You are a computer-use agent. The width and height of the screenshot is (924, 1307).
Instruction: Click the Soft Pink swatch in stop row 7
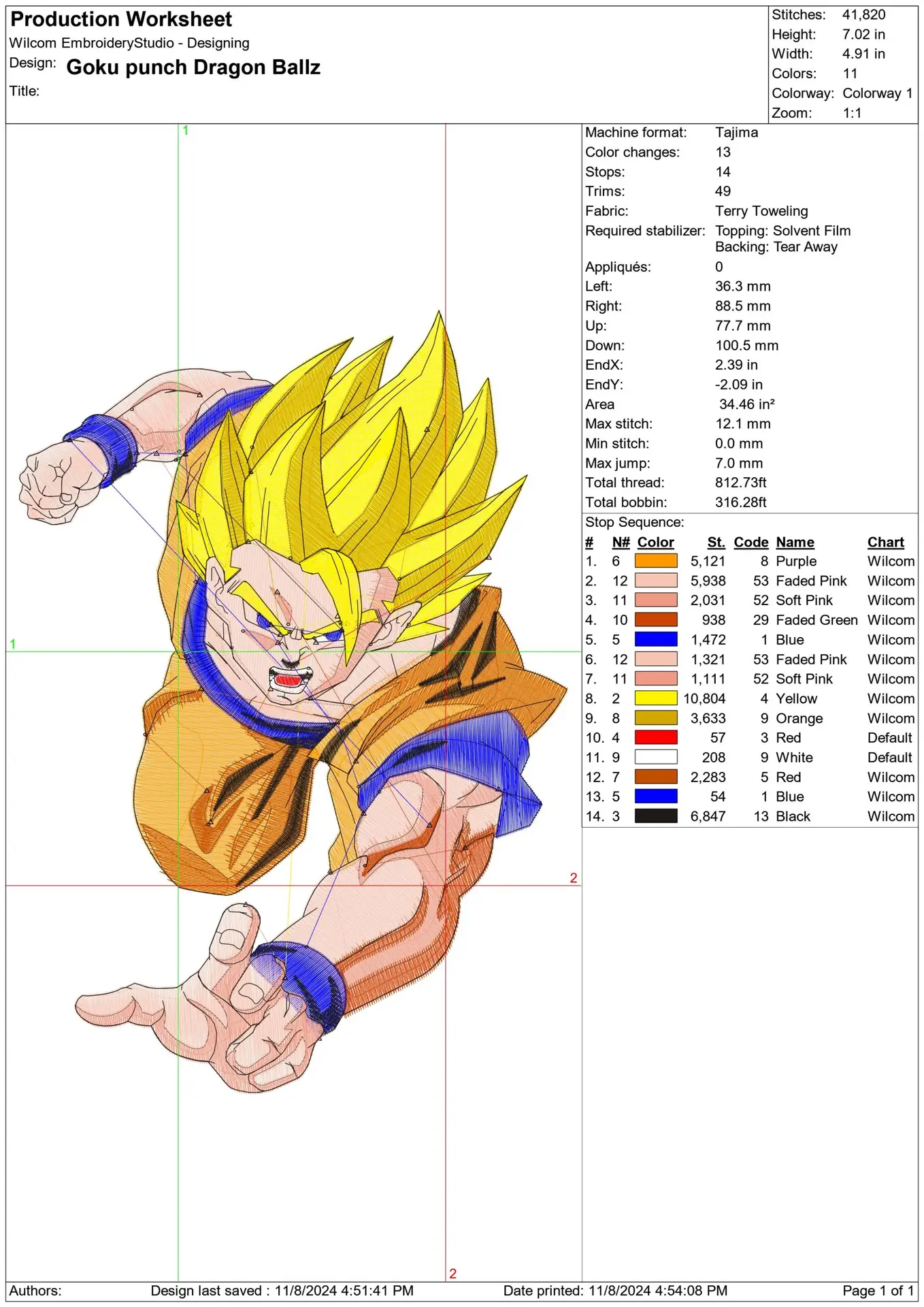(x=656, y=679)
